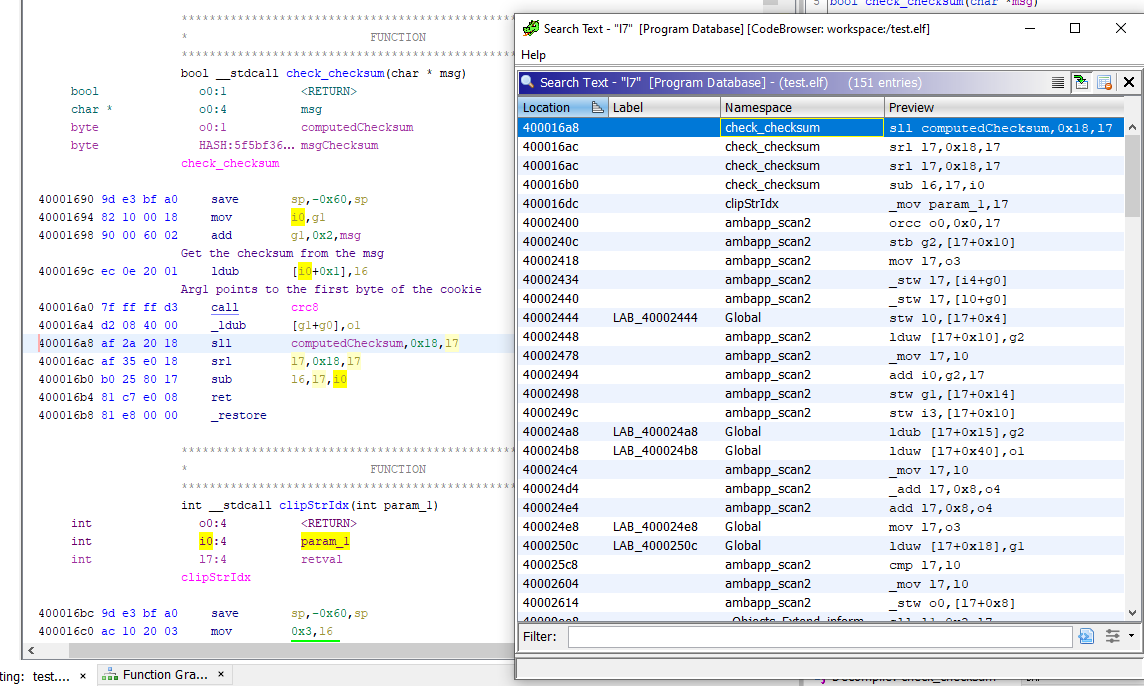Click the scroll-down arrow of the results table
The width and height of the screenshot is (1144, 686).
1132,612
